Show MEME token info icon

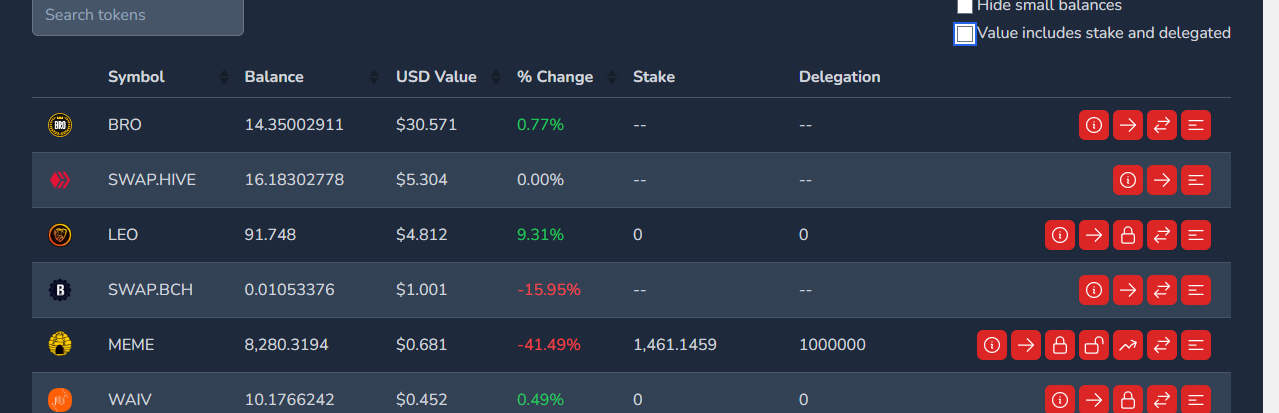tap(992, 345)
